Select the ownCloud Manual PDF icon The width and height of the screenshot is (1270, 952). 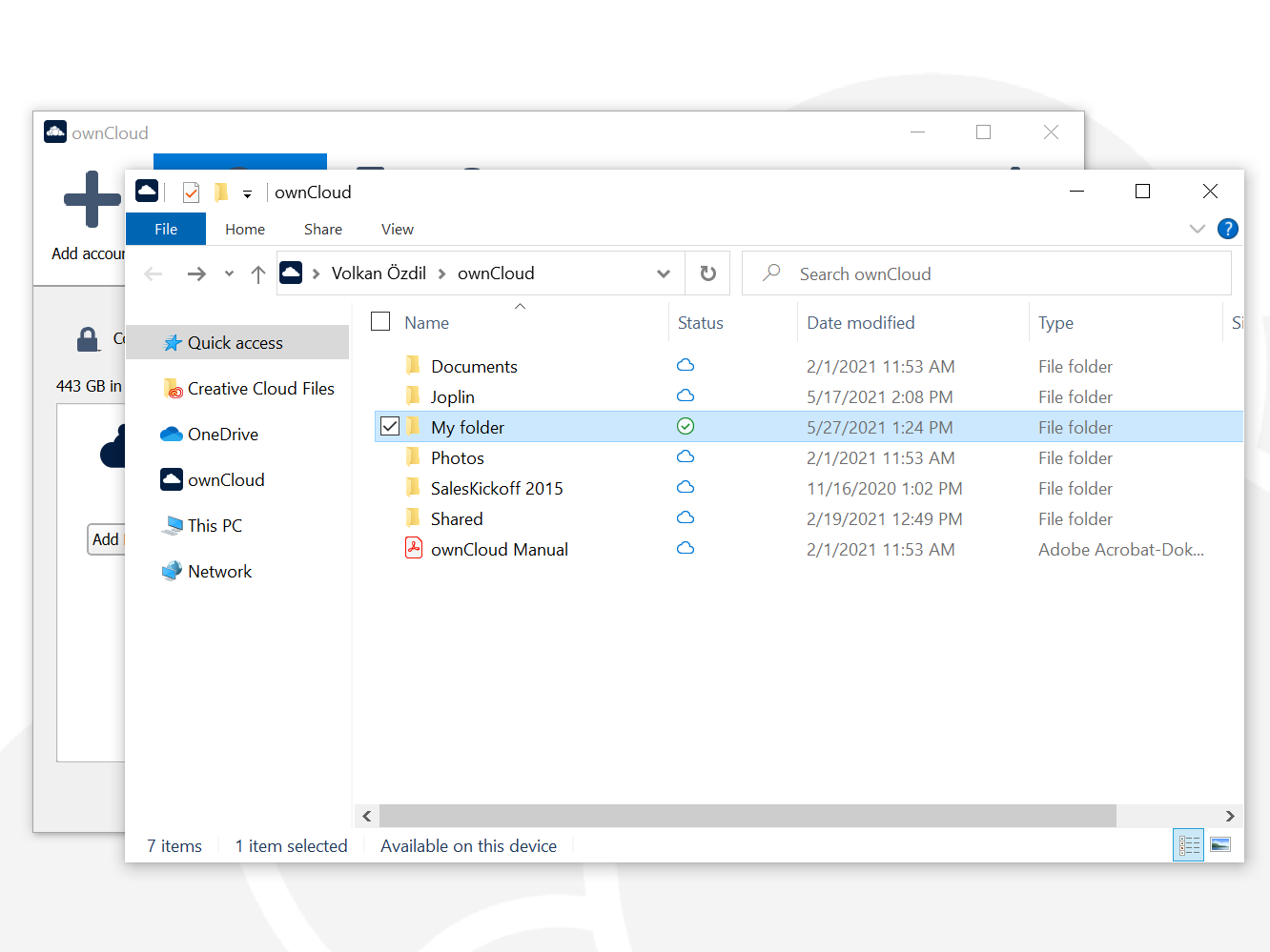[x=414, y=548]
